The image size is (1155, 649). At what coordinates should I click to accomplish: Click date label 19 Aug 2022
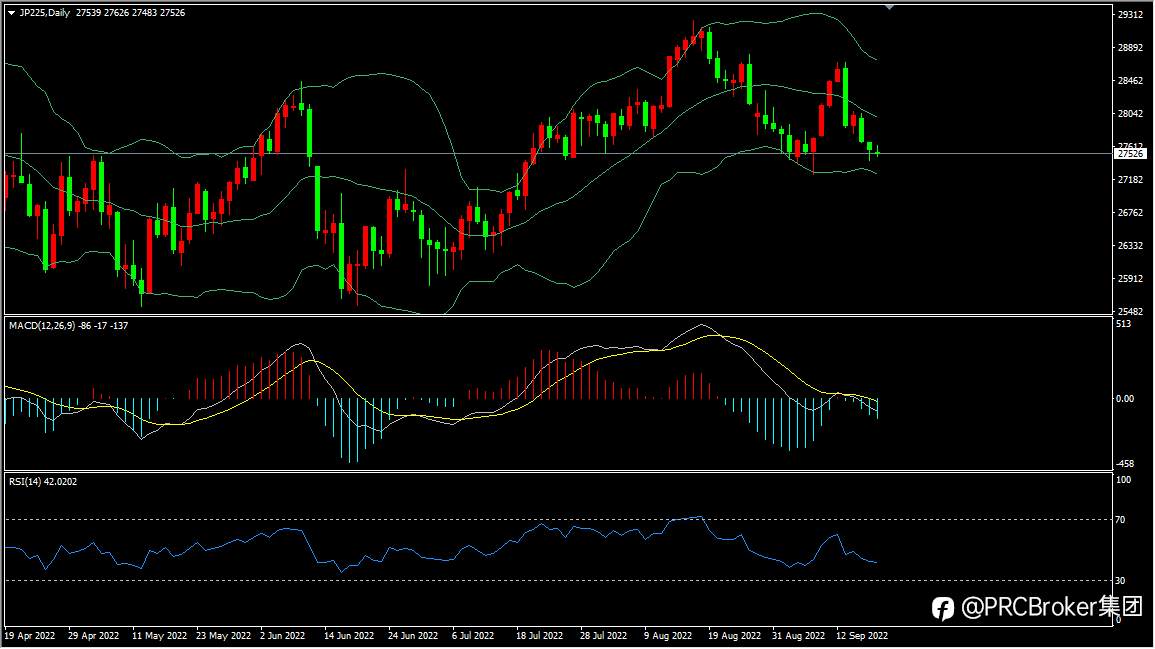[x=734, y=636]
